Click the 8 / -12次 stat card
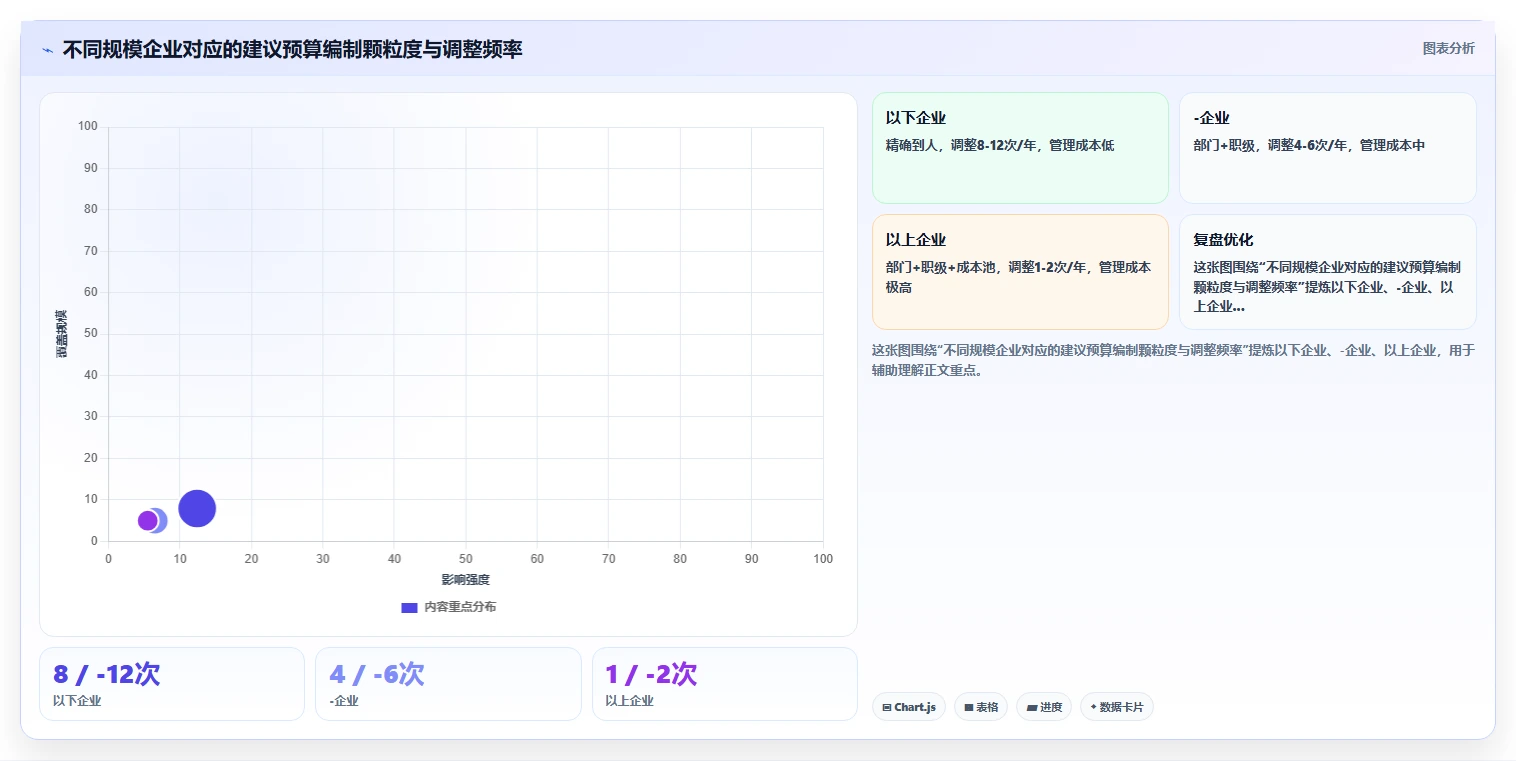The height and width of the screenshot is (761, 1516). [172, 684]
